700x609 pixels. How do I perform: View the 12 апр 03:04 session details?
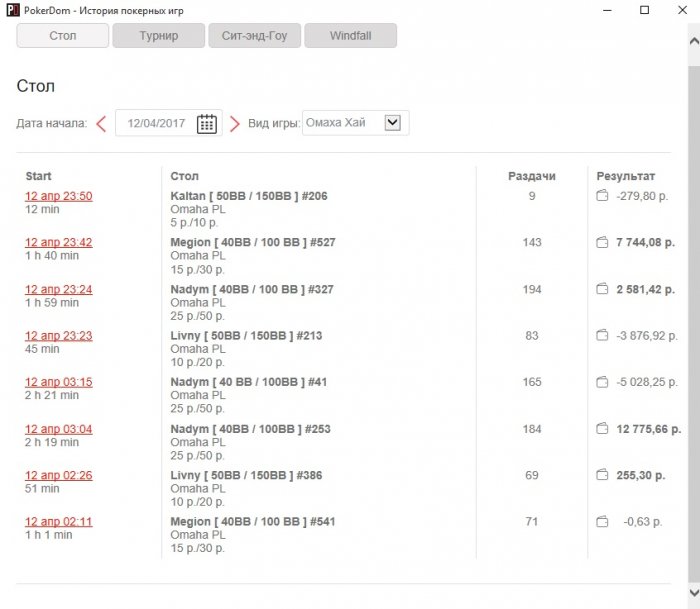pos(59,429)
